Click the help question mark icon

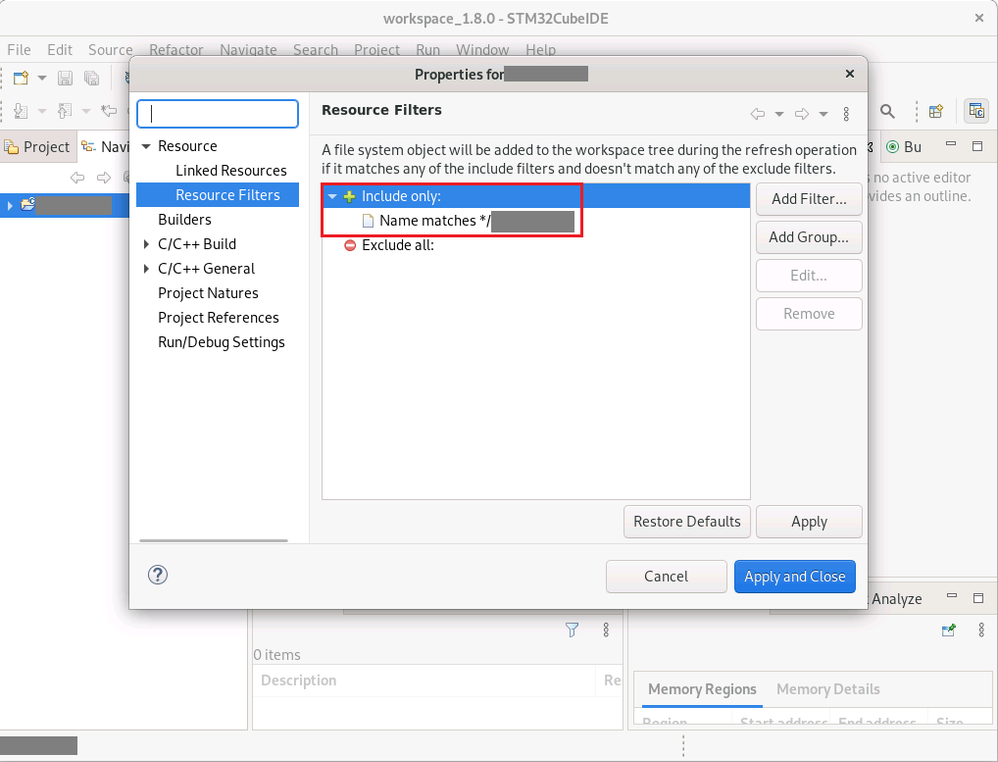click(158, 575)
